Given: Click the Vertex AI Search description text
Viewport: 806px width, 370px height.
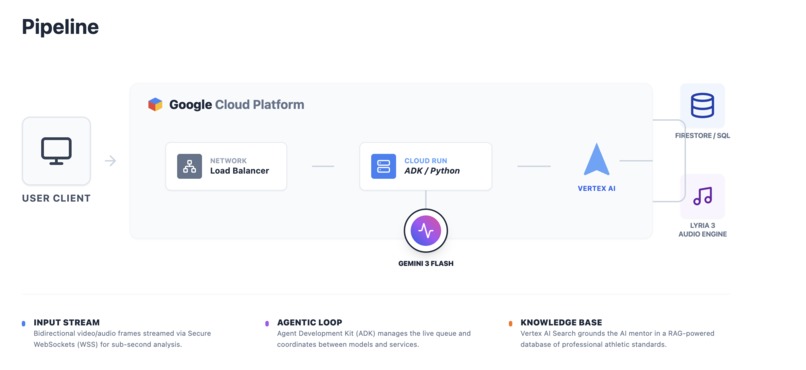Looking at the screenshot, I should click(x=617, y=339).
